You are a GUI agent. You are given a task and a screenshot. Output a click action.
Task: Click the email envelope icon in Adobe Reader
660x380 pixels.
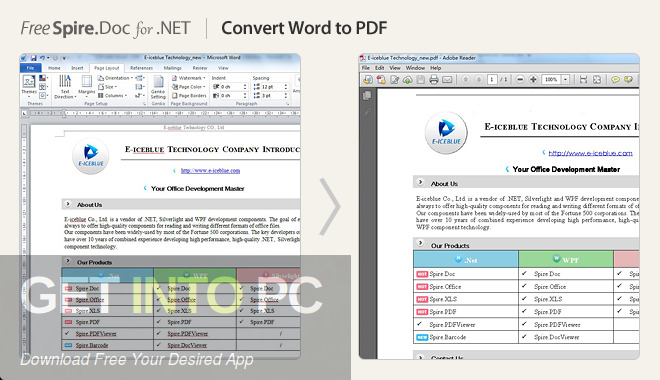point(447,80)
